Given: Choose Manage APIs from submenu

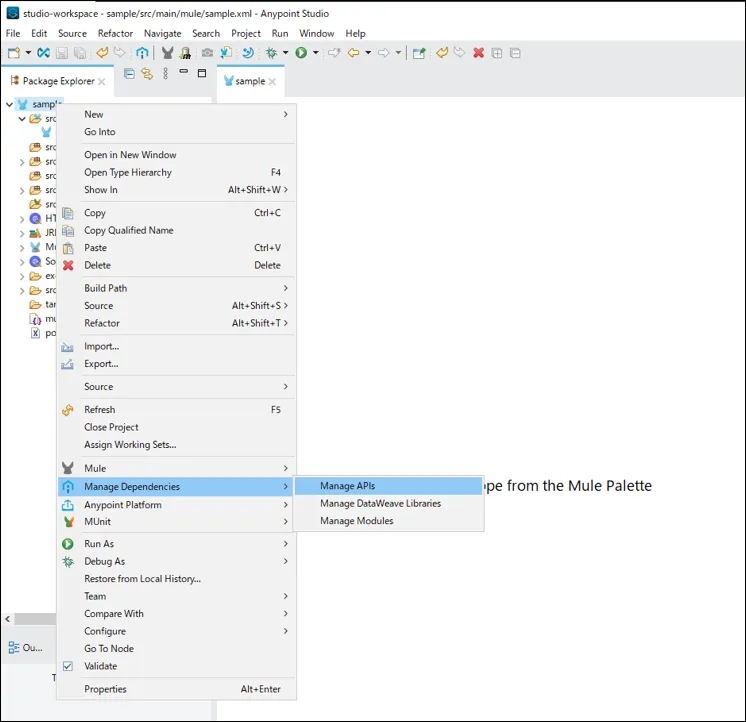Looking at the screenshot, I should pyautogui.click(x=388, y=486).
